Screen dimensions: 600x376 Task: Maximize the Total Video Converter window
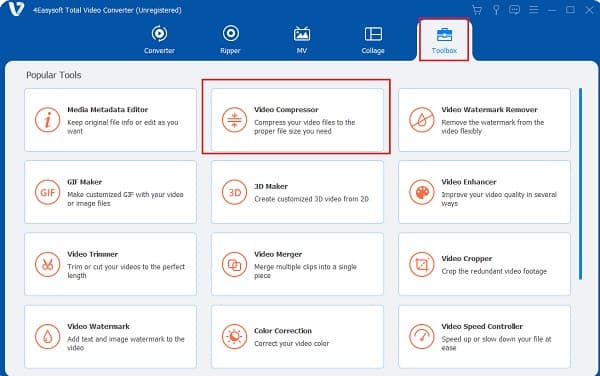(x=570, y=10)
